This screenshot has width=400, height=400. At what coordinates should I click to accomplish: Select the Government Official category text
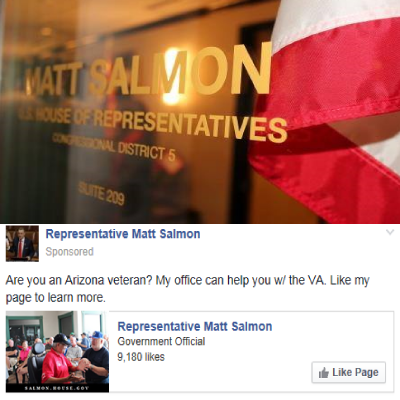tap(161, 342)
